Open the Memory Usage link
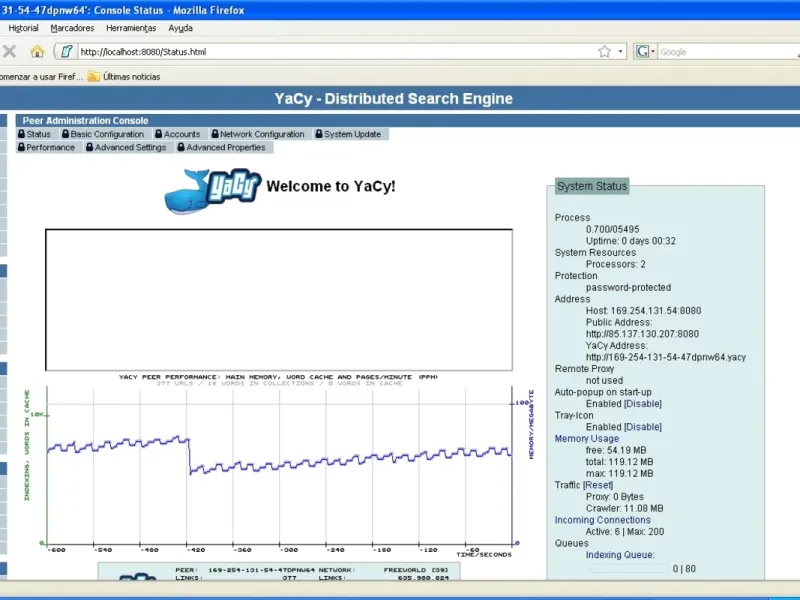Viewport: 800px width, 600px height. pos(587,439)
